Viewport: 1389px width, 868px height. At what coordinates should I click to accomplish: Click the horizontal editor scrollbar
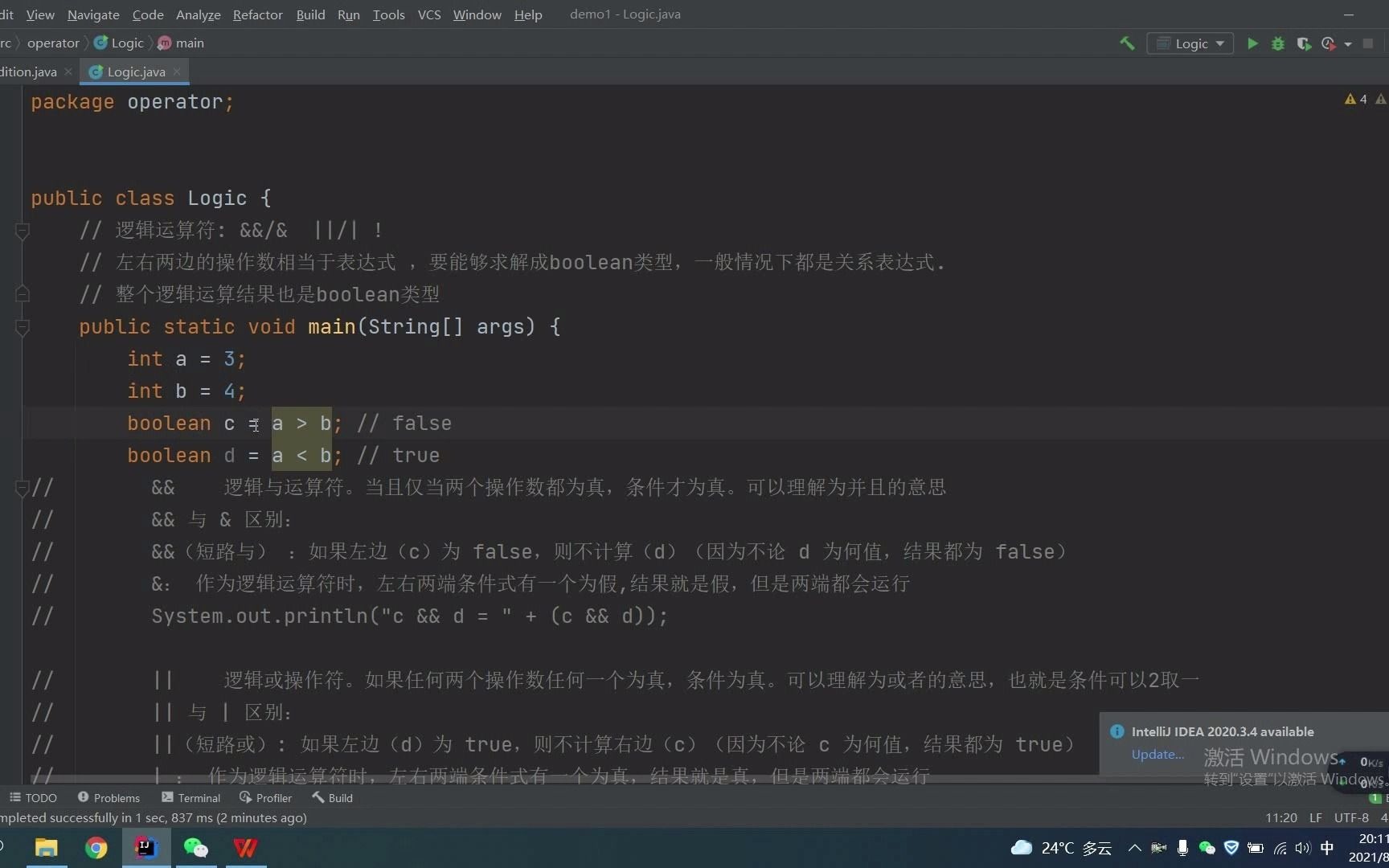pyautogui.click(x=563, y=780)
